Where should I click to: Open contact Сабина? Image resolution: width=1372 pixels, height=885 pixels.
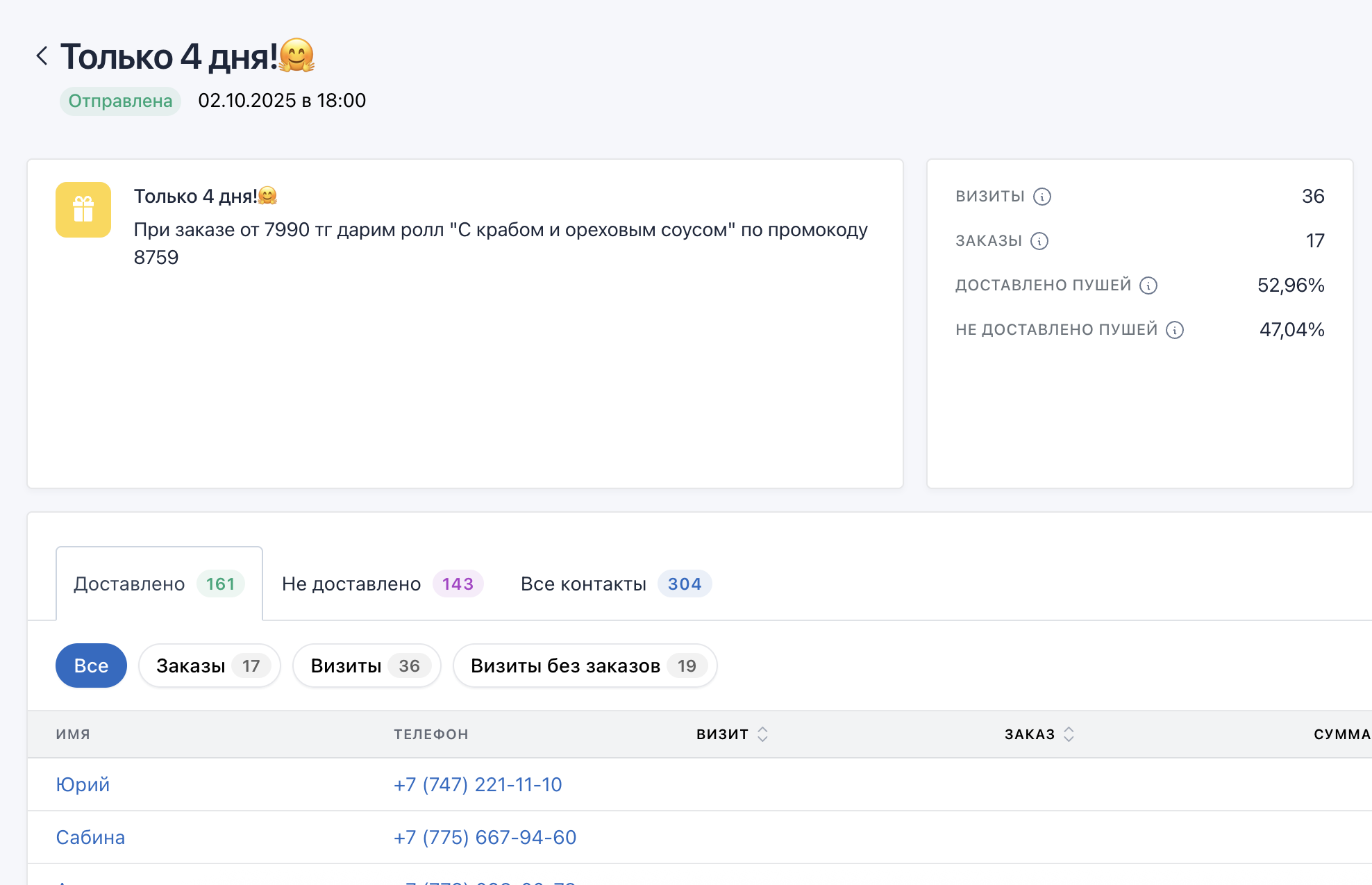pos(90,837)
